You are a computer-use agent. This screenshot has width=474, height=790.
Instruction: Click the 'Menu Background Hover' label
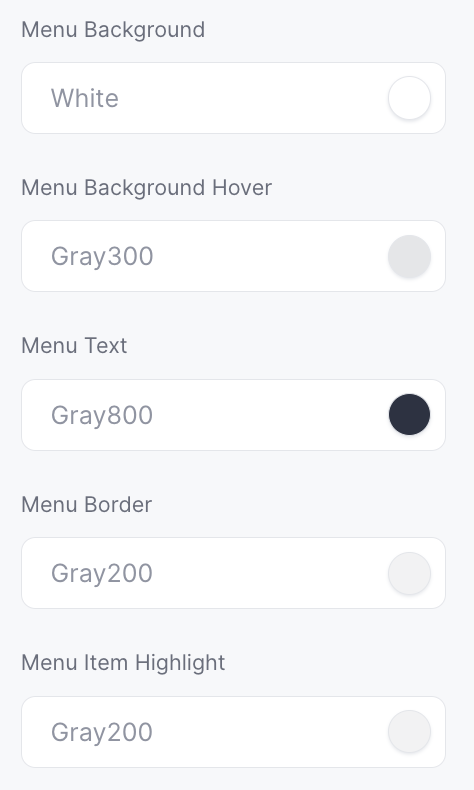(147, 188)
